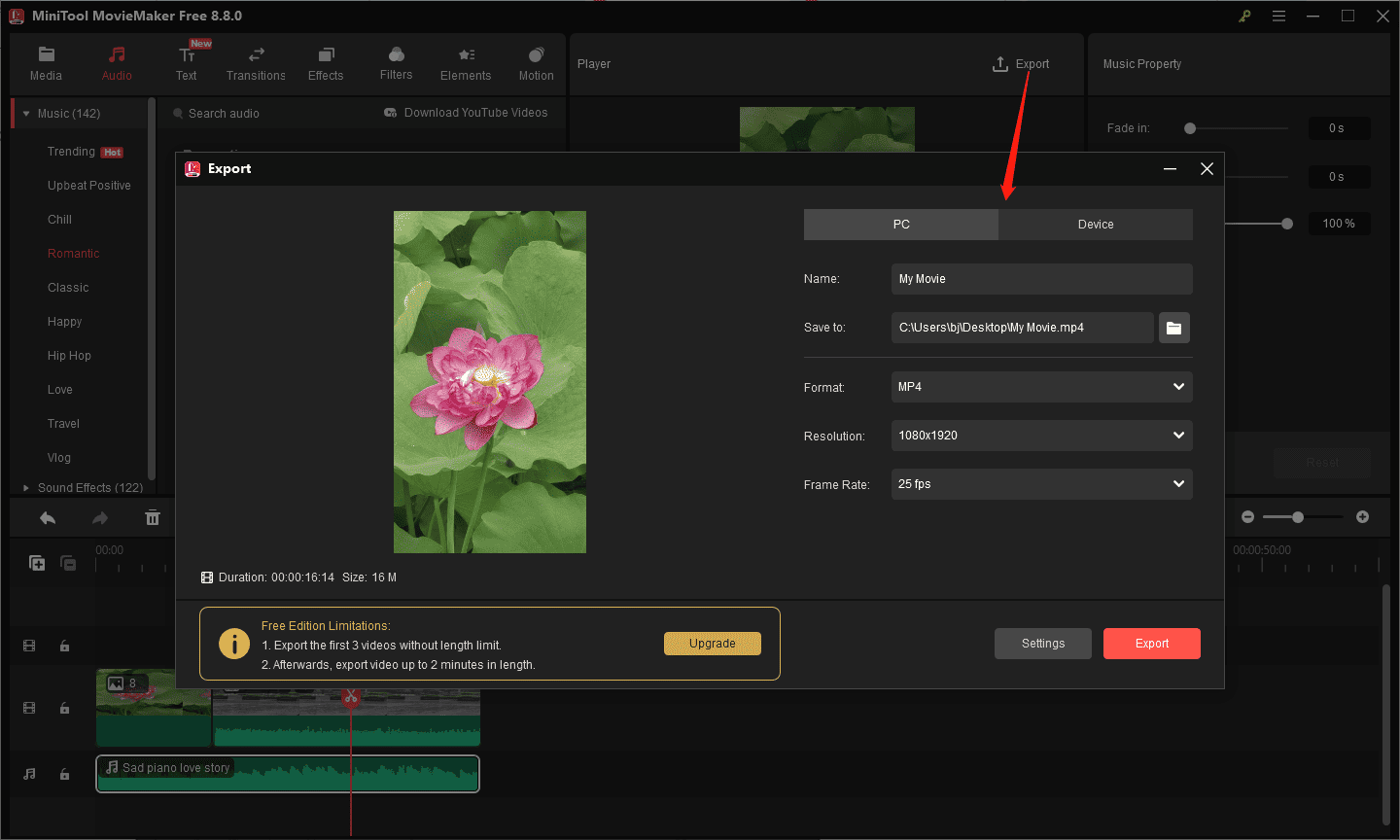Open the Motion tab
Screen dimensions: 1400x840
536,64
